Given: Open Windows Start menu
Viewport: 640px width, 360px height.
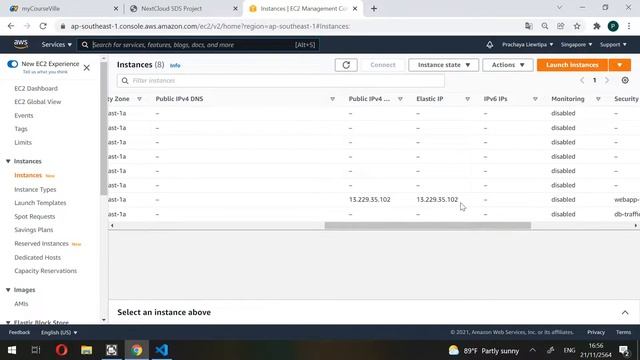Looking at the screenshot, I should tap(12, 350).
